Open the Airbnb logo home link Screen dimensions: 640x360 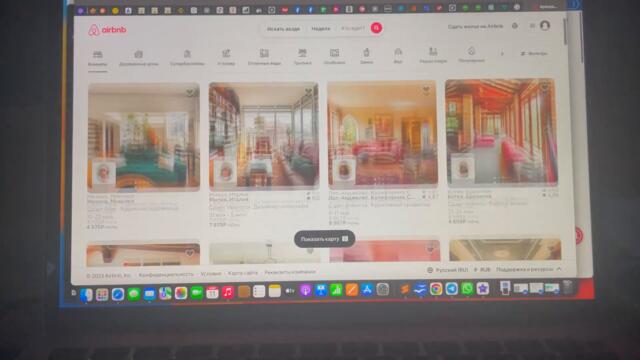click(x=107, y=30)
